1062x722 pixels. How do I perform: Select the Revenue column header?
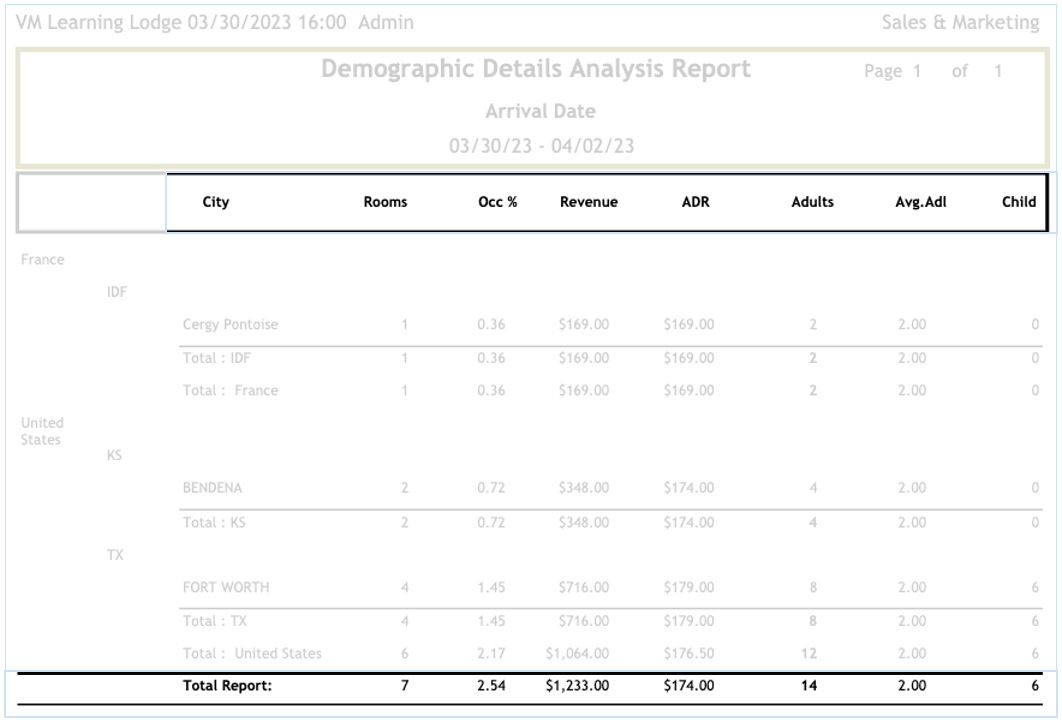coord(588,202)
